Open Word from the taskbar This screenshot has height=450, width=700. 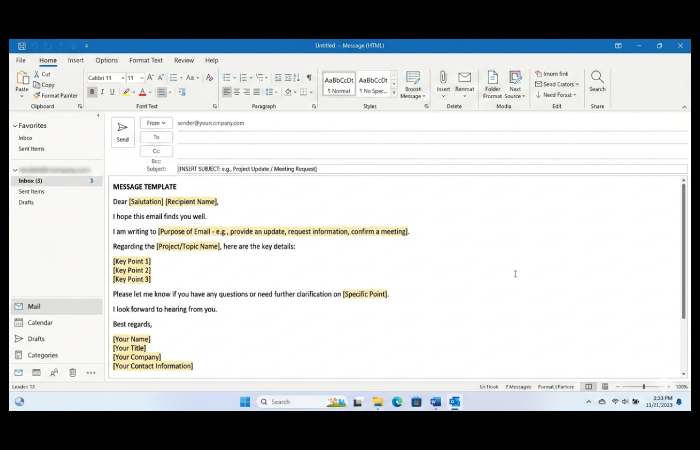[x=436, y=402]
